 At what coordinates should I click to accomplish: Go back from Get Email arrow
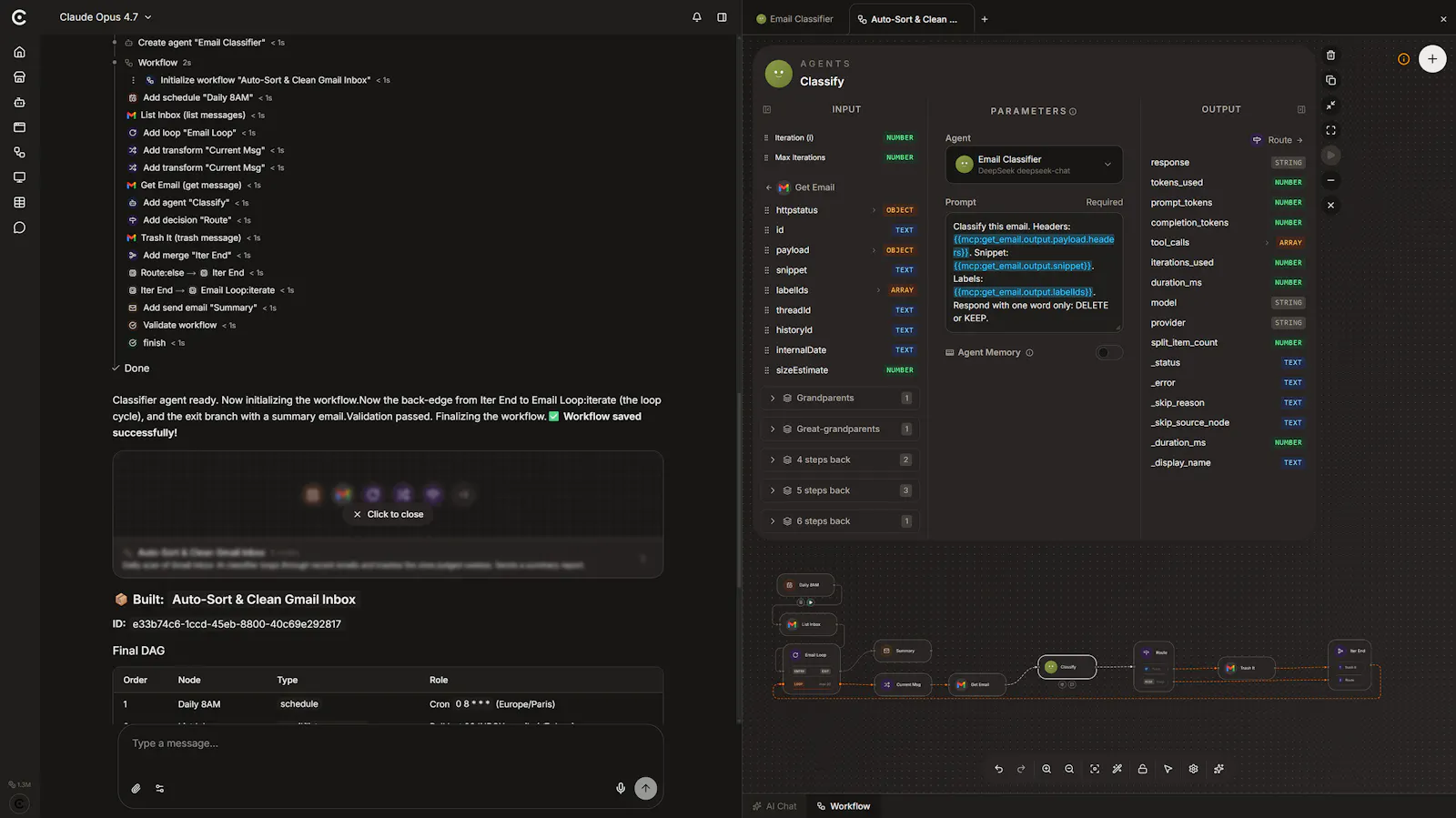(768, 187)
